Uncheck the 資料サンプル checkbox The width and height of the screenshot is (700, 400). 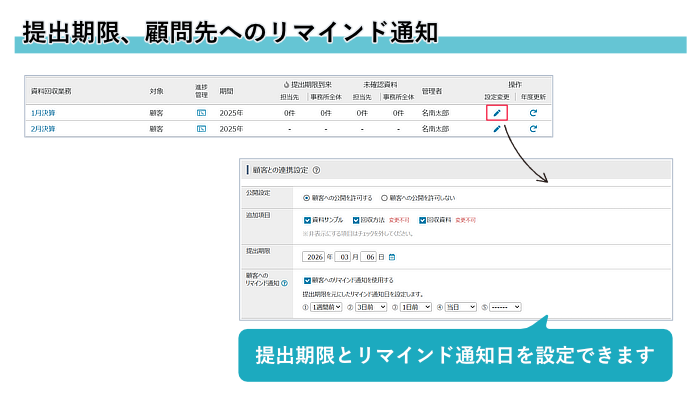307,220
